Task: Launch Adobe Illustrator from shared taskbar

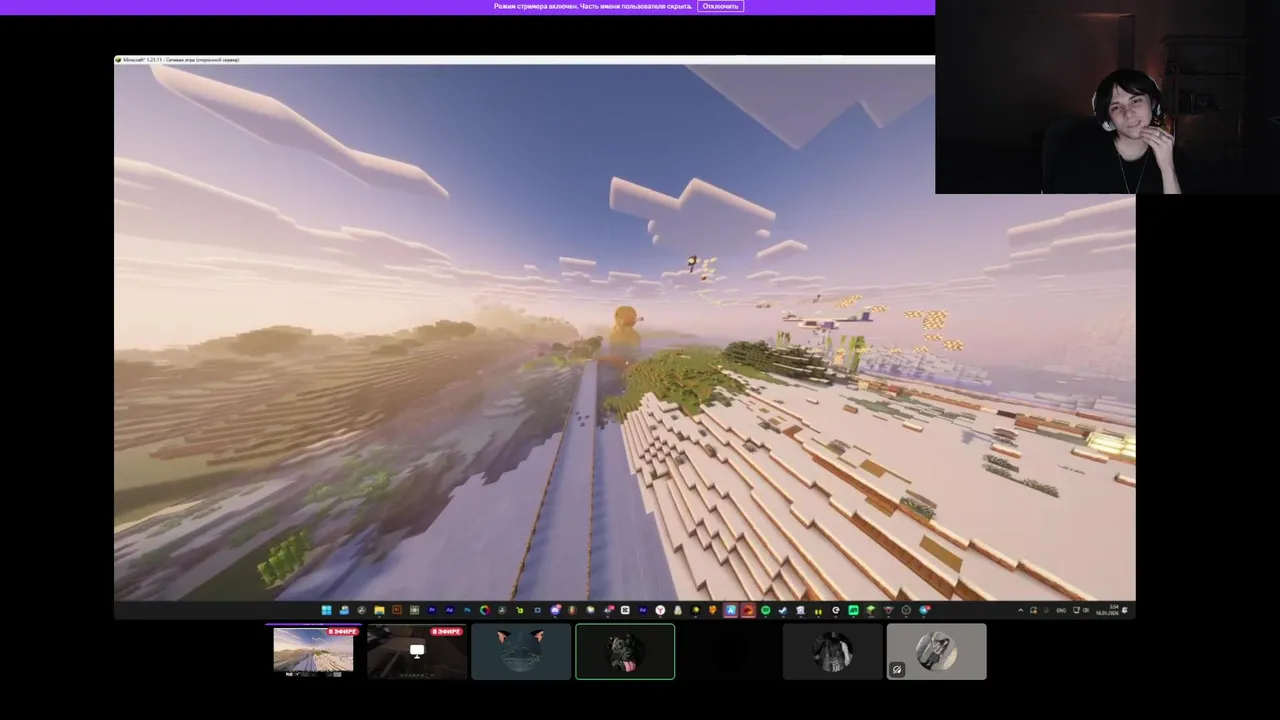Action: 397,610
